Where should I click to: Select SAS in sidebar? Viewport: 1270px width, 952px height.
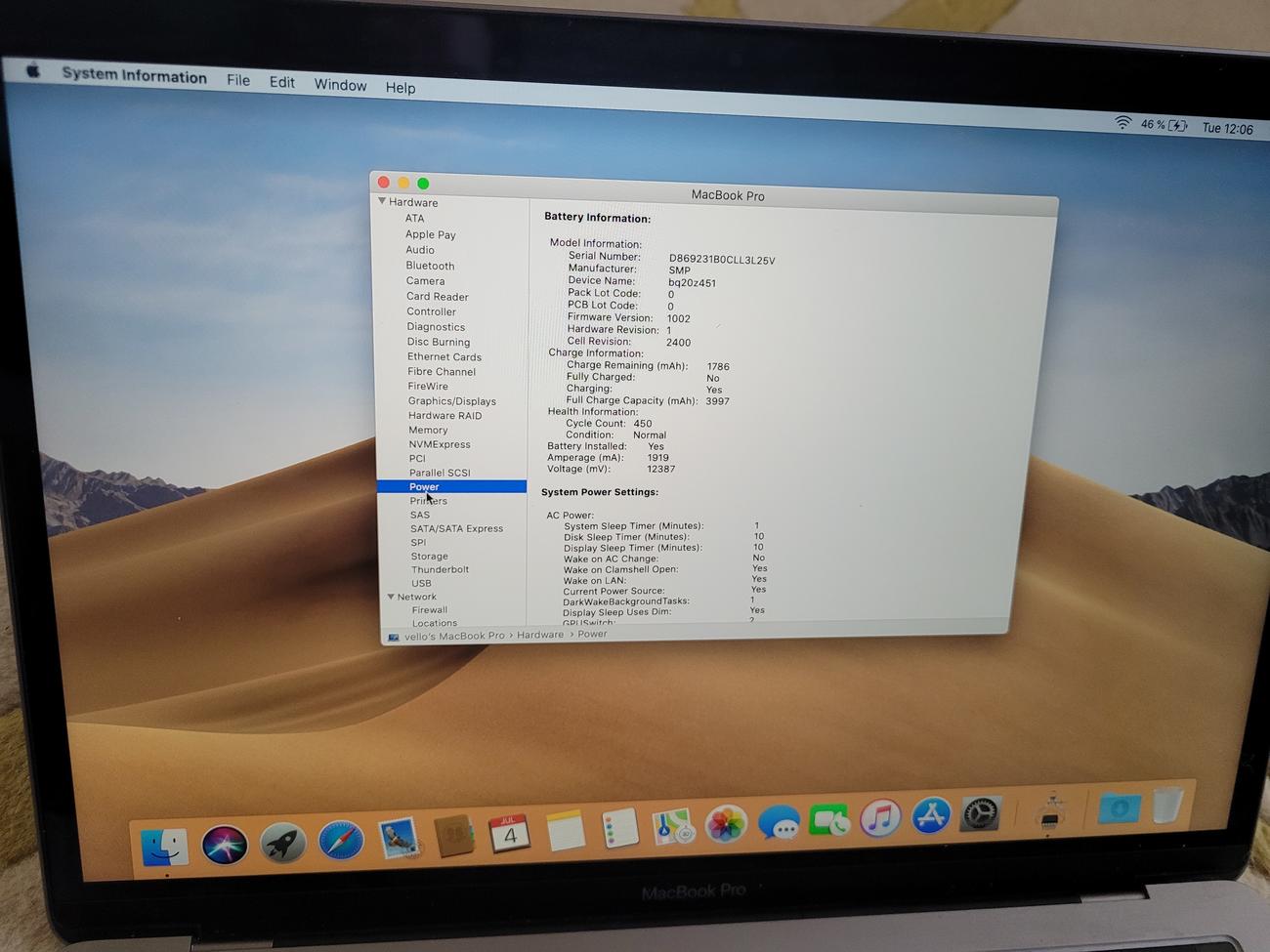click(x=420, y=515)
